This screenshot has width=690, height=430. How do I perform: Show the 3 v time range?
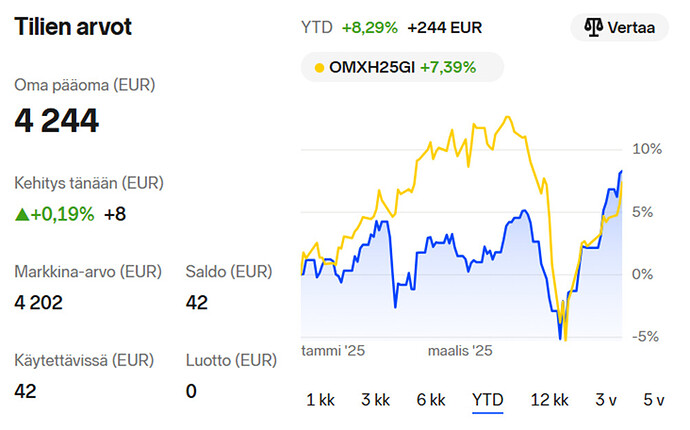pos(606,400)
